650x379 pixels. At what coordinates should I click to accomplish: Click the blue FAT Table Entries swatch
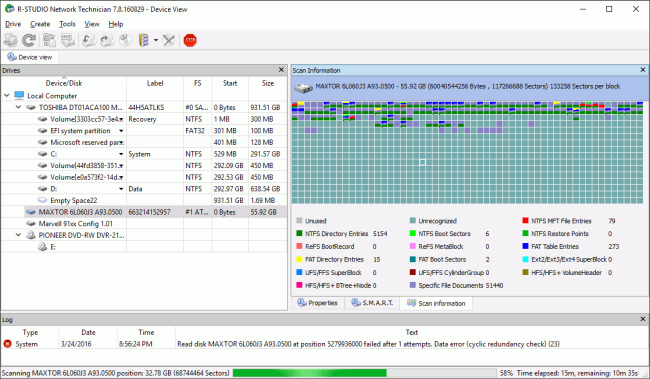[x=526, y=246]
